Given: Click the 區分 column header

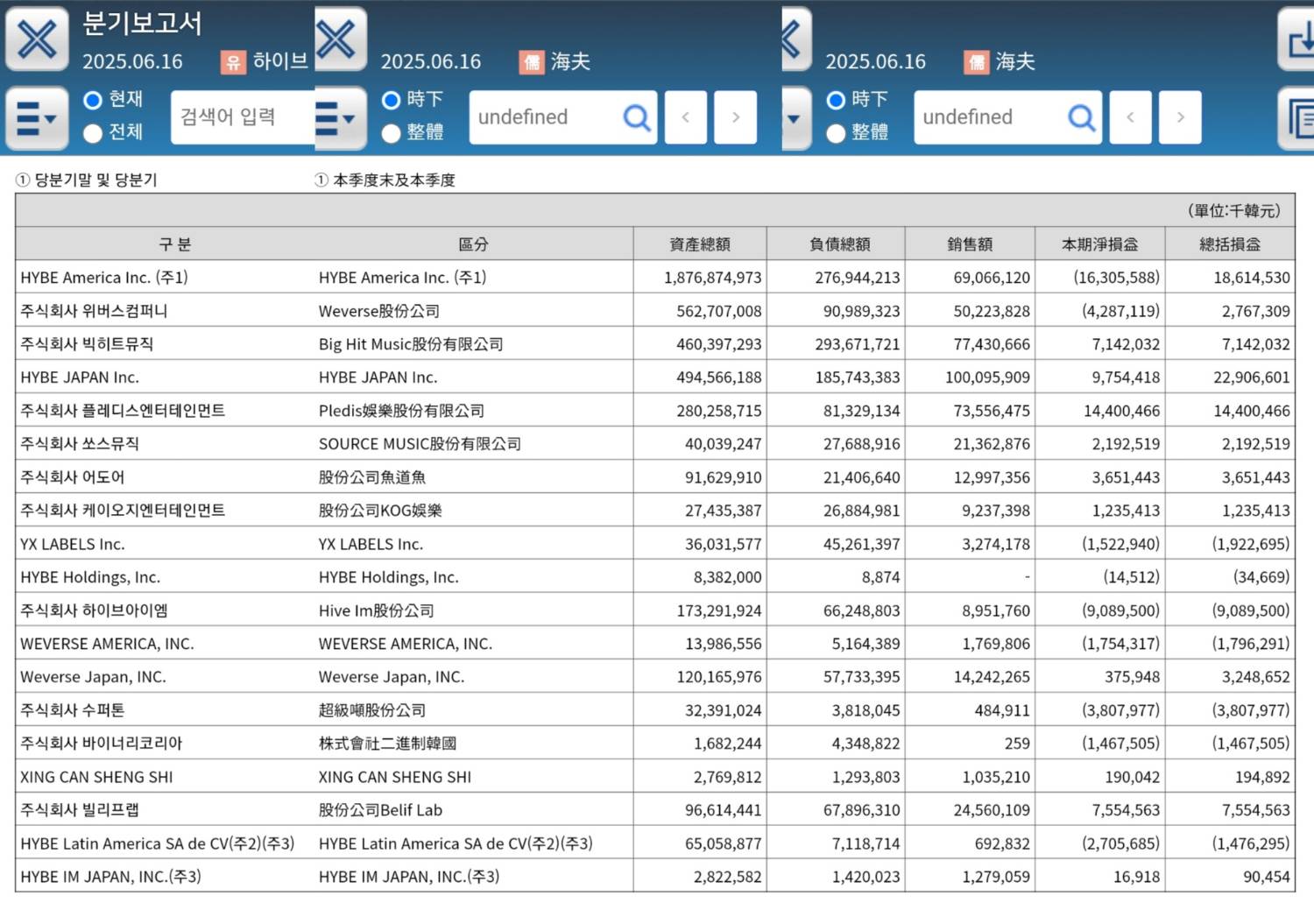Looking at the screenshot, I should click(x=473, y=244).
